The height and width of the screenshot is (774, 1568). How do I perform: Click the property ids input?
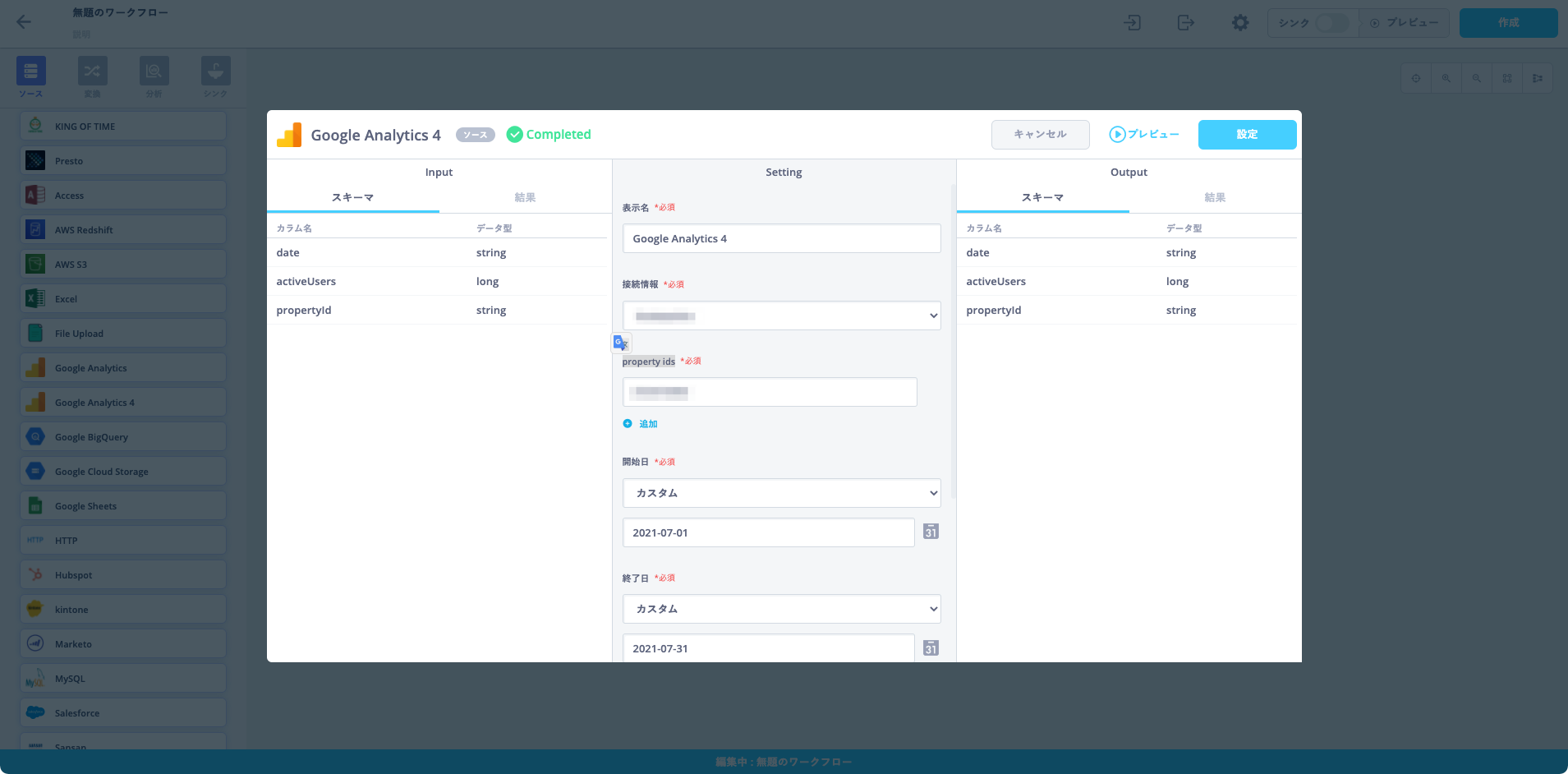click(770, 392)
